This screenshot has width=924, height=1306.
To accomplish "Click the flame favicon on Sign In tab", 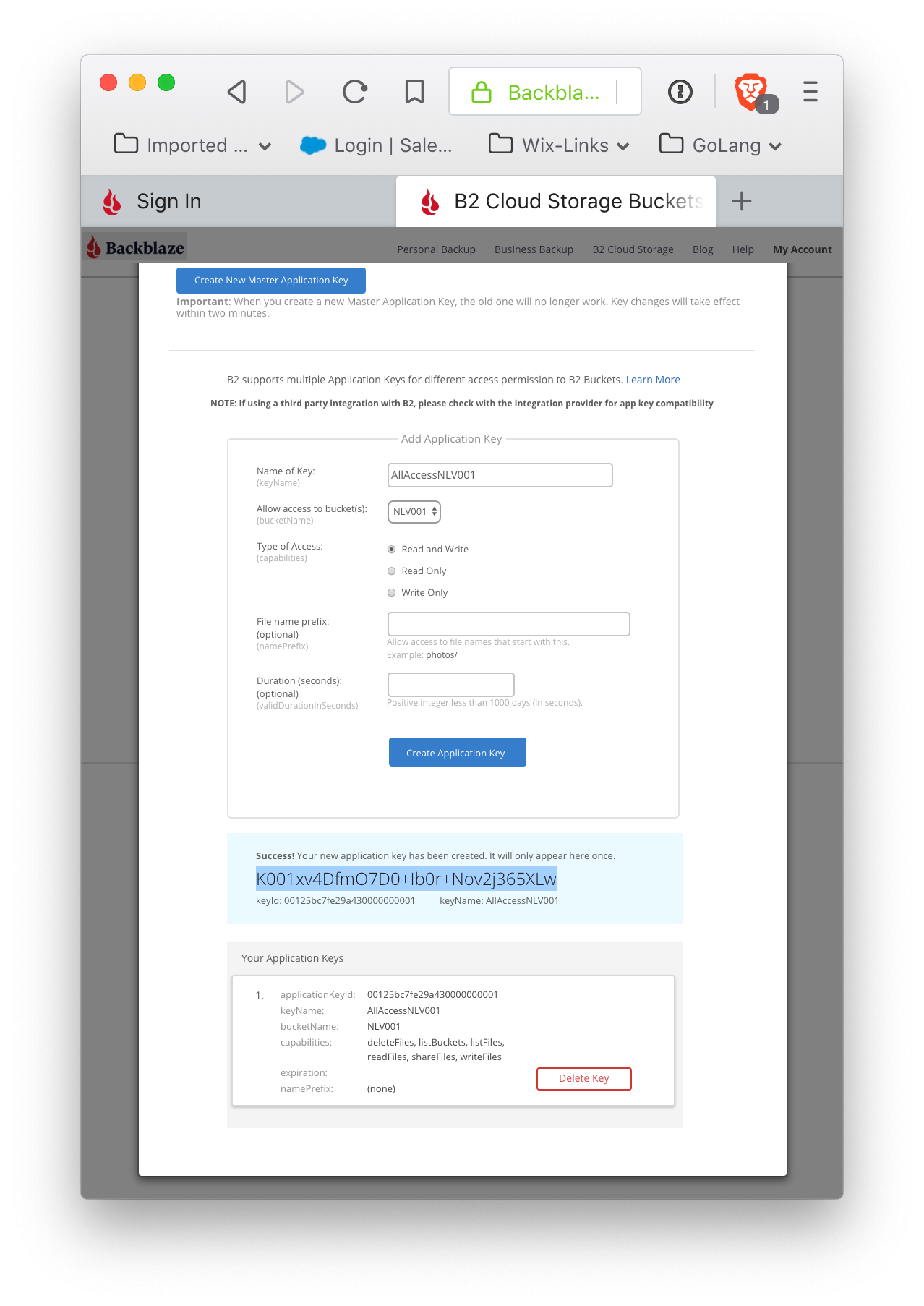I will pos(112,202).
